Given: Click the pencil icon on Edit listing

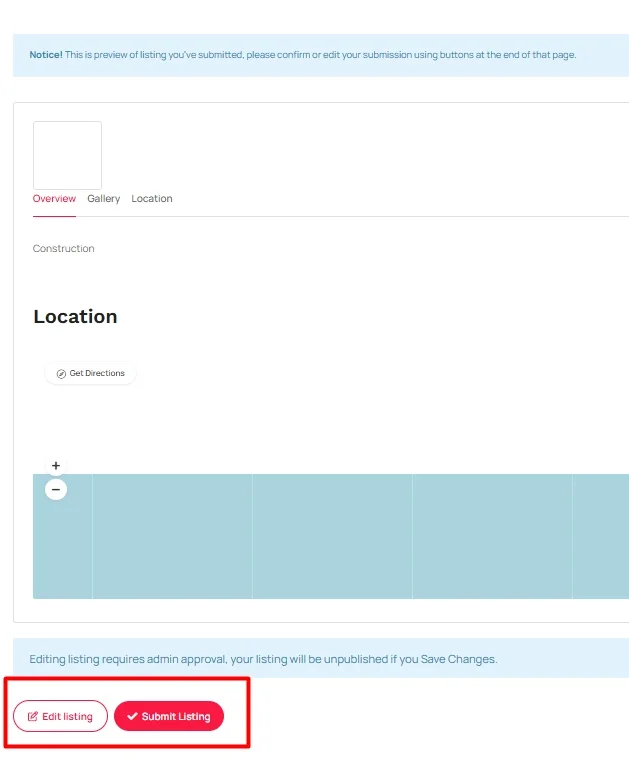Looking at the screenshot, I should (x=33, y=717).
